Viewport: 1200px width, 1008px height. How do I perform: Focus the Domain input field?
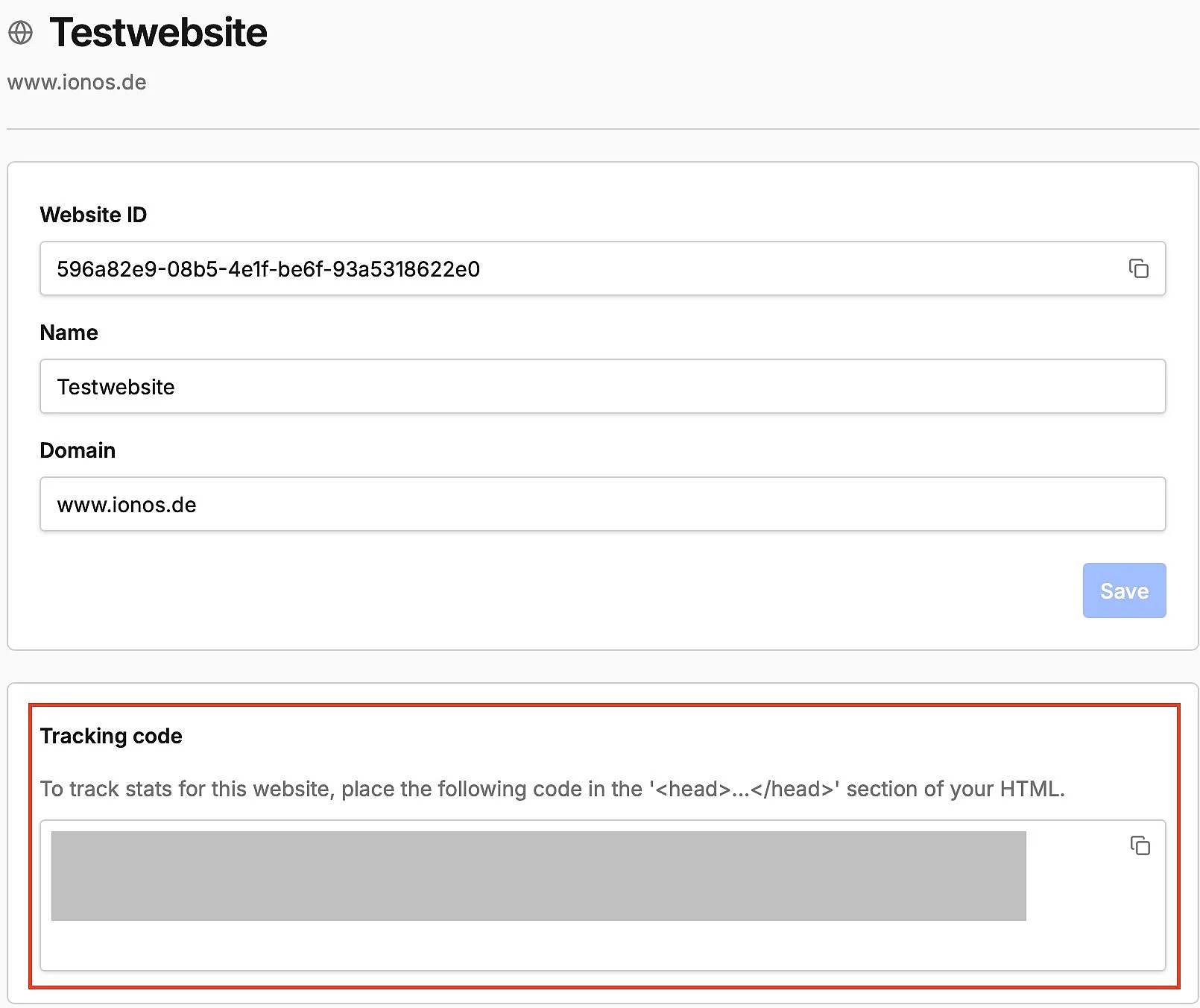coord(602,504)
